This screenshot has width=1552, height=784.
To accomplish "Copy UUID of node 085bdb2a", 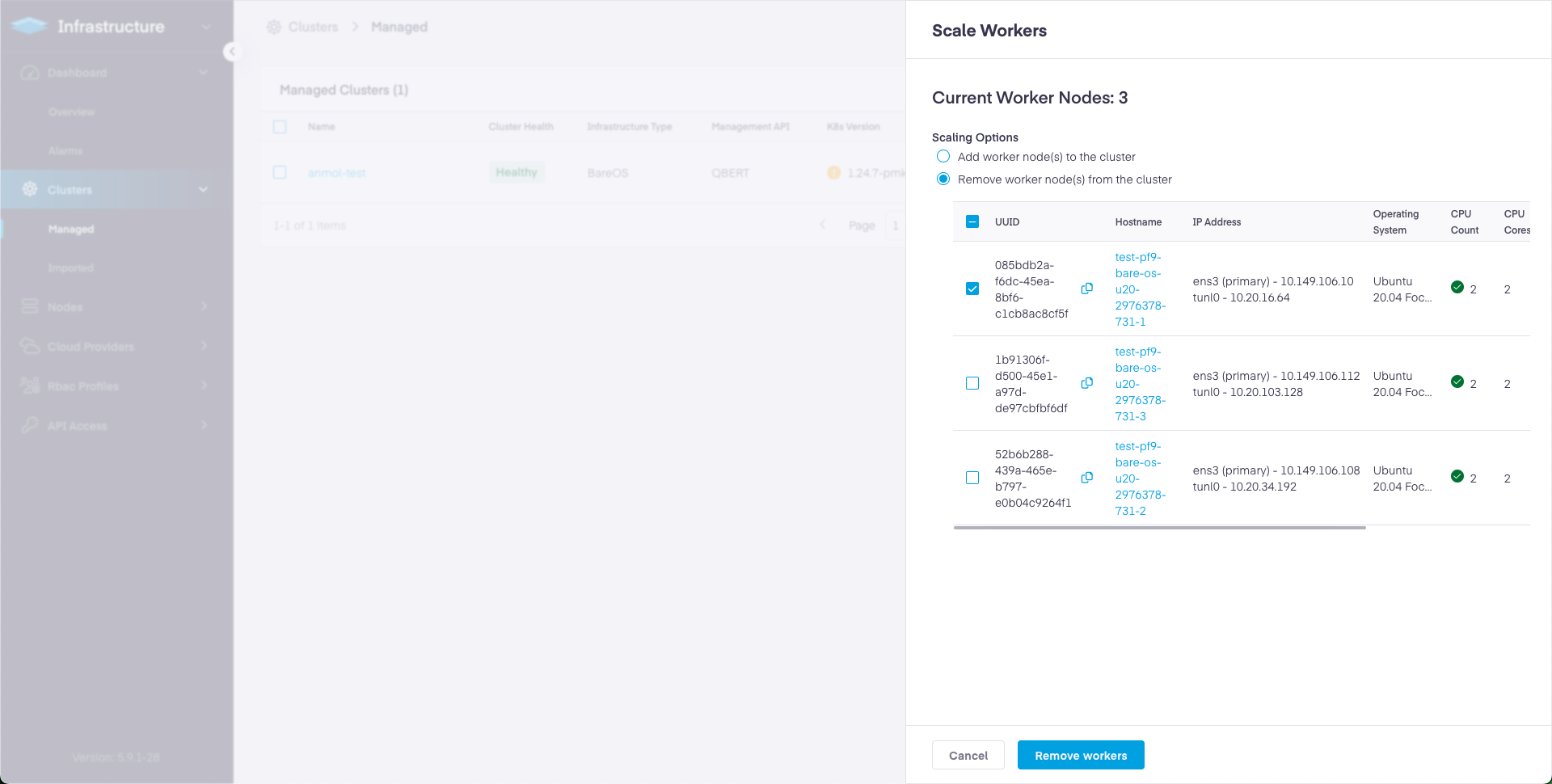I will click(1086, 289).
